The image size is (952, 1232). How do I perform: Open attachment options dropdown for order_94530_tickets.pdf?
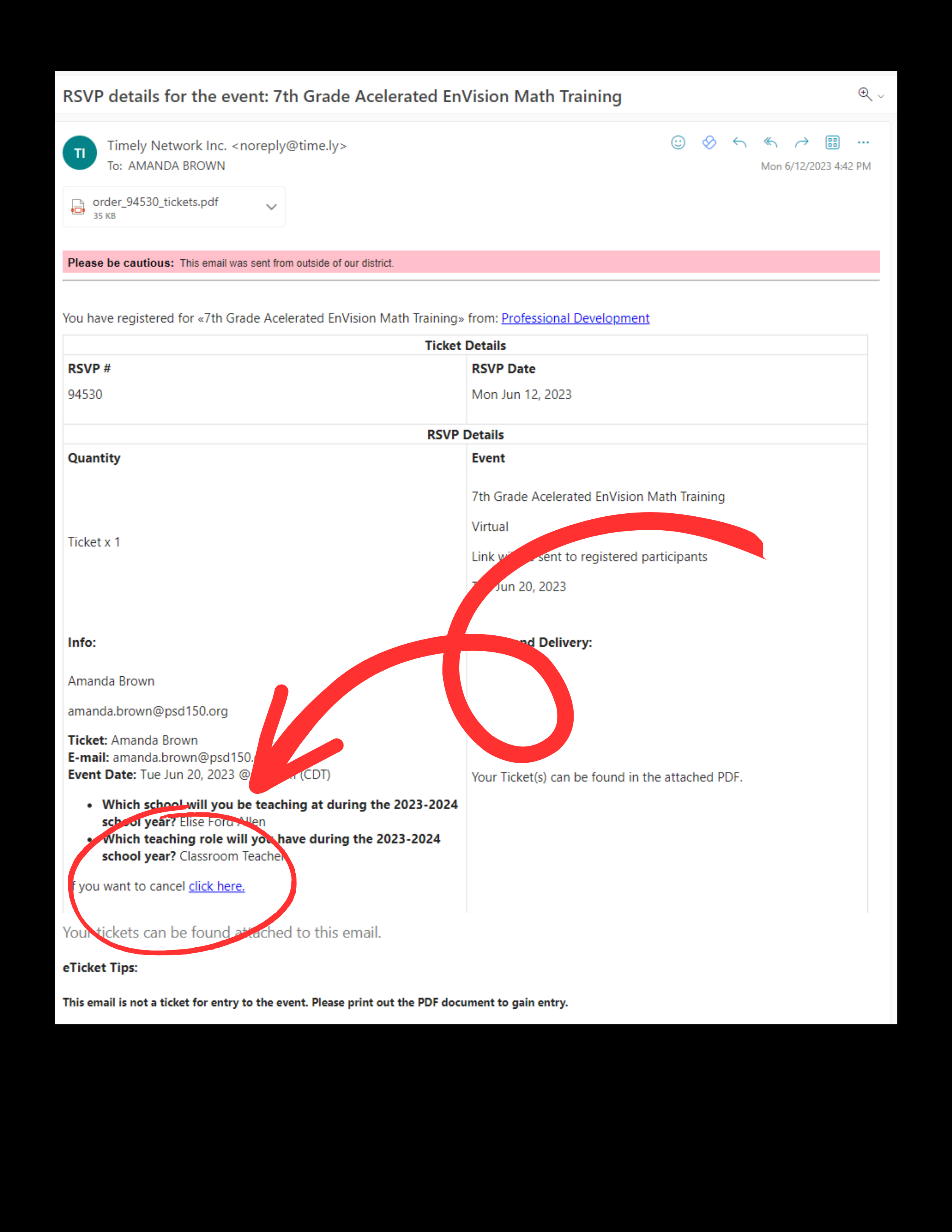point(271,207)
